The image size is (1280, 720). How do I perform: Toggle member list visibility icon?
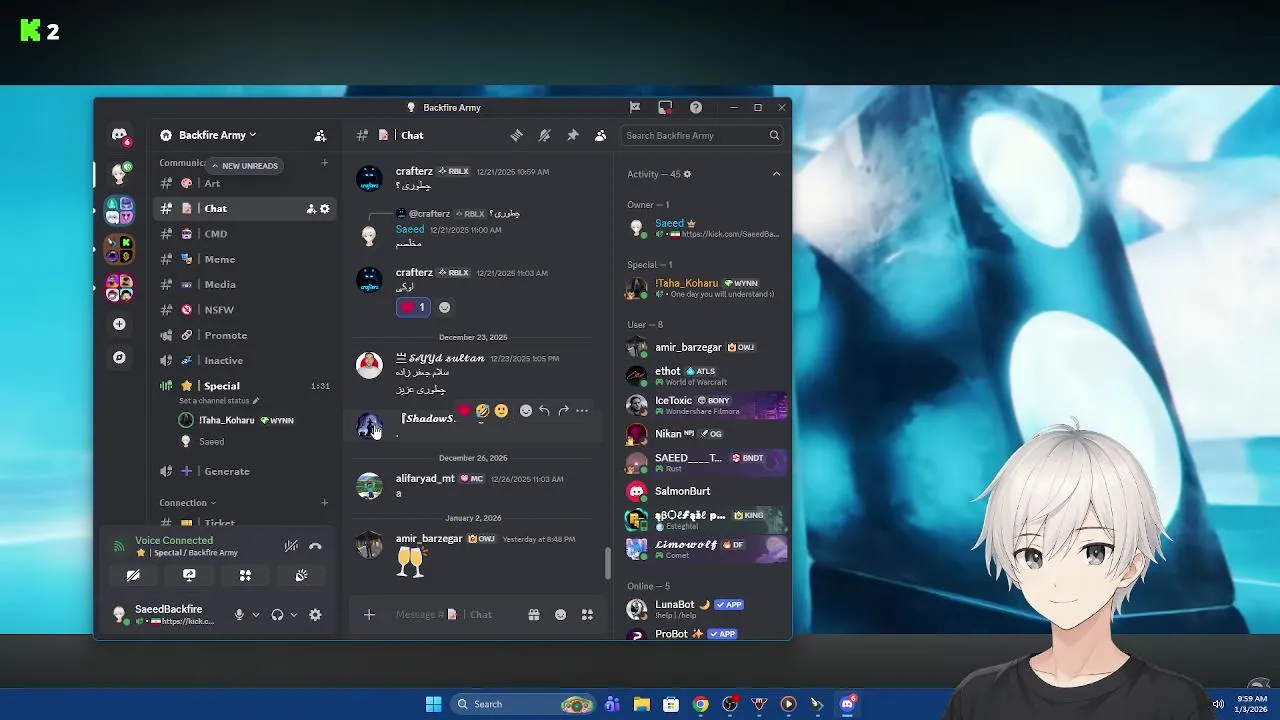point(600,135)
